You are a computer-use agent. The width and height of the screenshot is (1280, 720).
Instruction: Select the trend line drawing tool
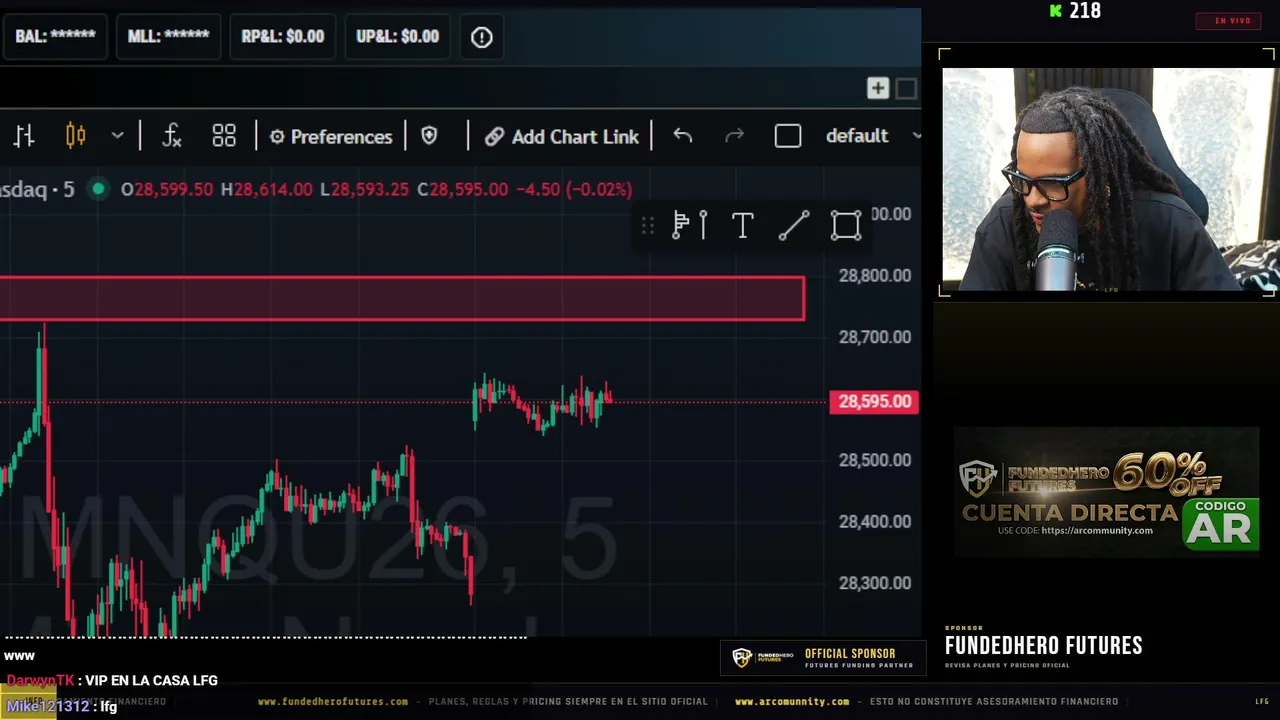[x=794, y=226]
